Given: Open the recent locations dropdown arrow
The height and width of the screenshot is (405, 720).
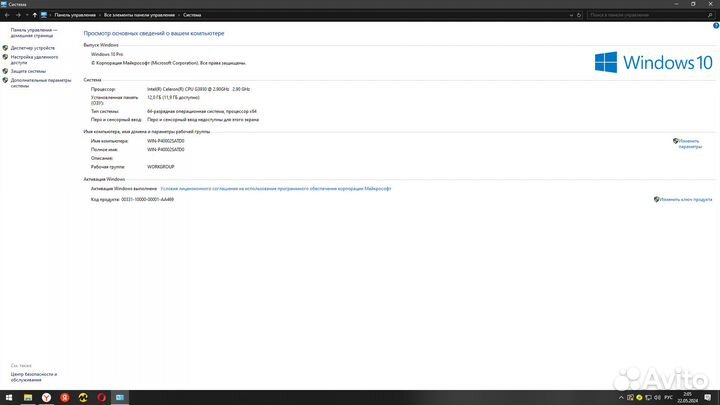Looking at the screenshot, I should 27,15.
